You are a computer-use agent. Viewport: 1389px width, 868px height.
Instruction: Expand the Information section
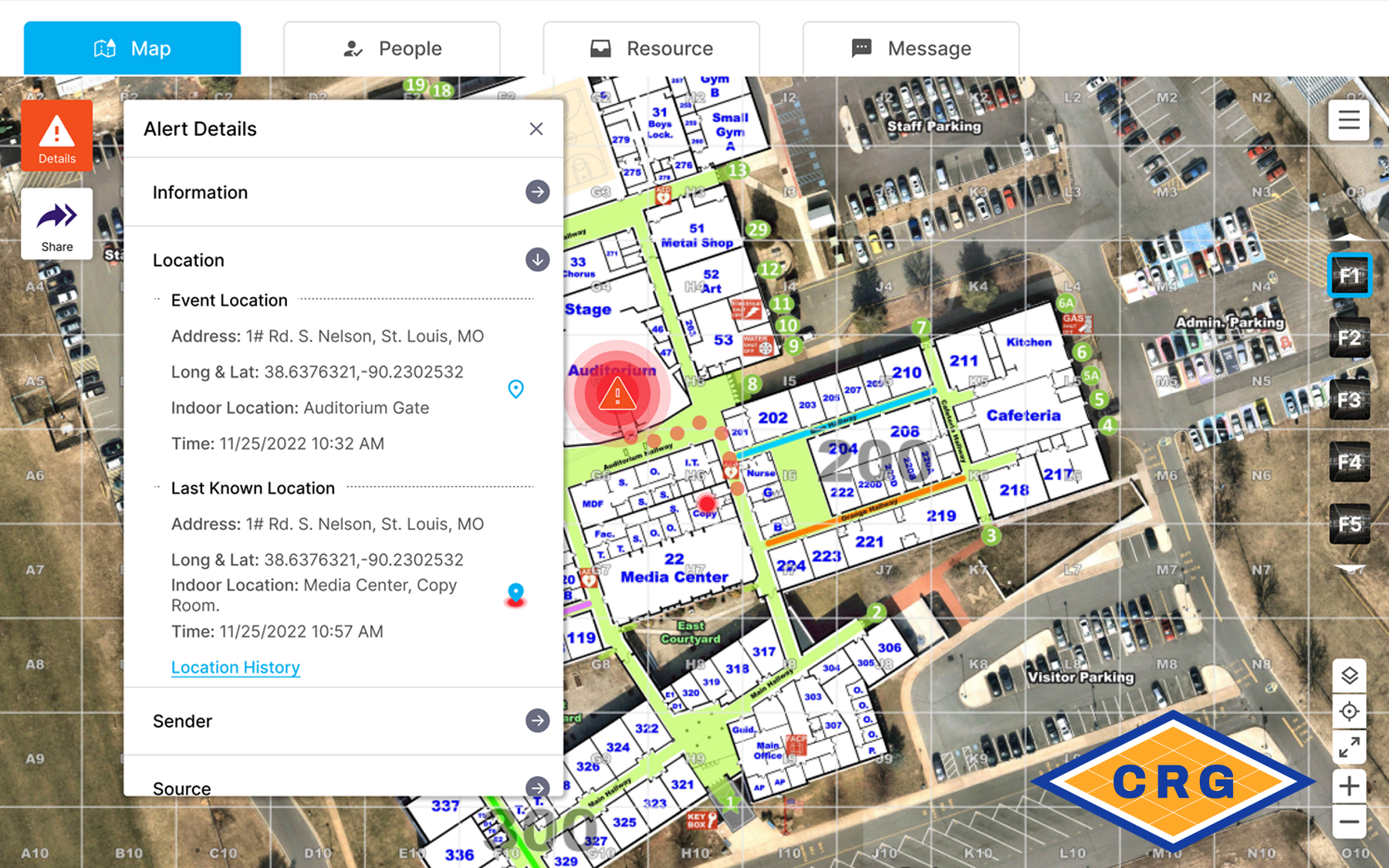537,192
